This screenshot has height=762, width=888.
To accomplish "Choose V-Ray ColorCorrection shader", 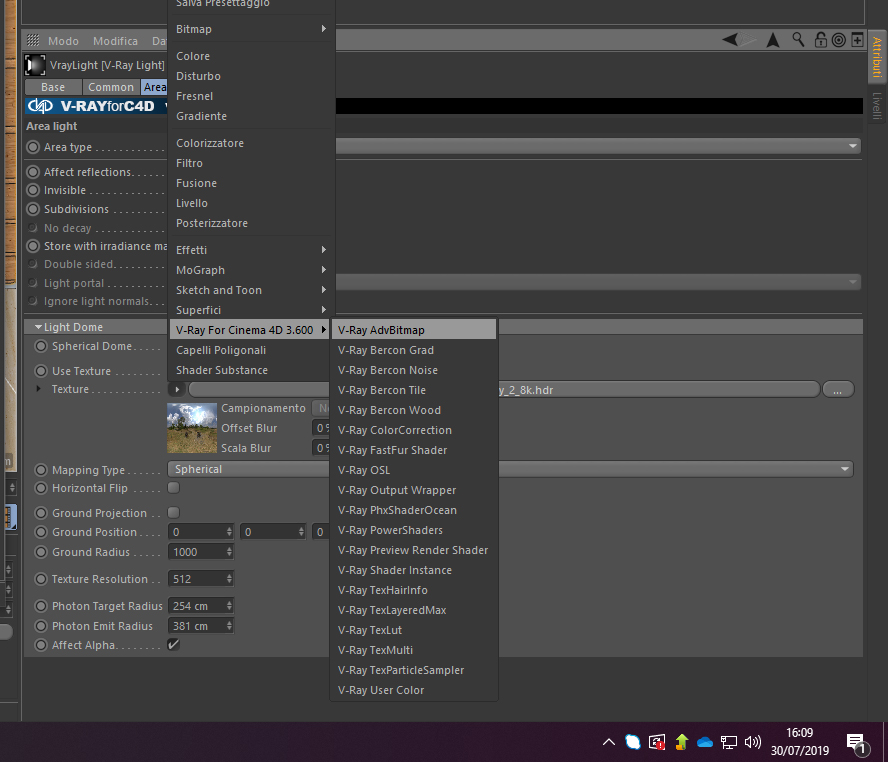I will (413, 430).
